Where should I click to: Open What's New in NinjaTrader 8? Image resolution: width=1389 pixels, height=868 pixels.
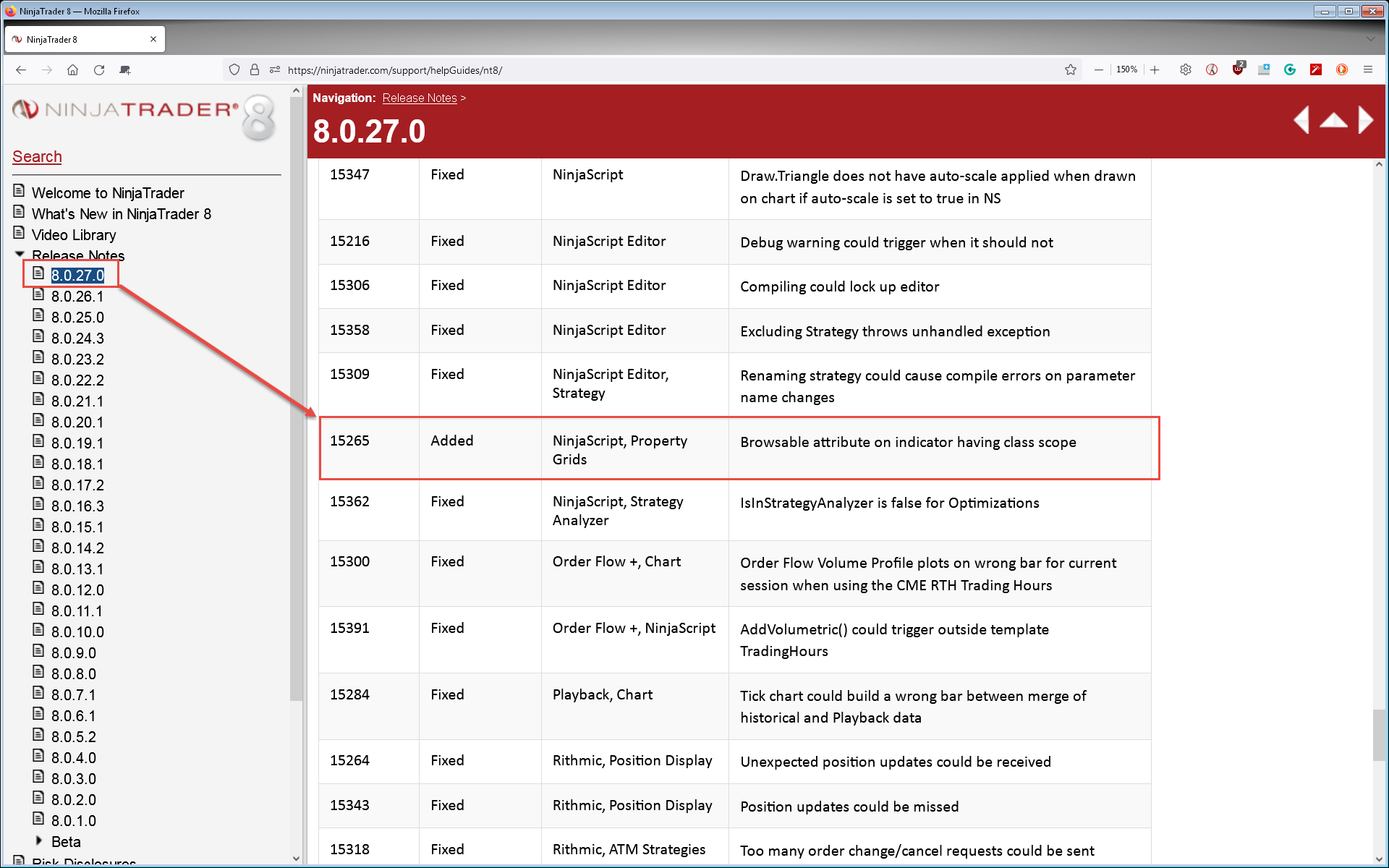click(x=122, y=214)
